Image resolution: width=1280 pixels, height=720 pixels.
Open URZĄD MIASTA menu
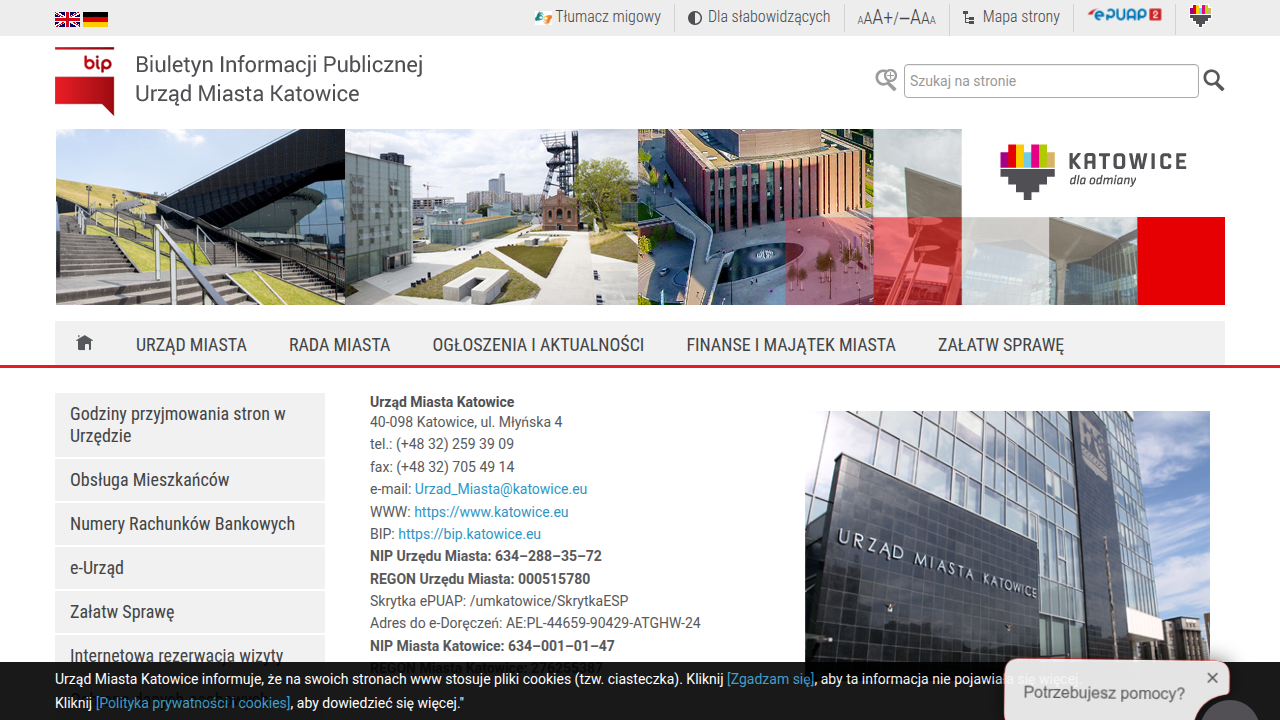pos(191,345)
